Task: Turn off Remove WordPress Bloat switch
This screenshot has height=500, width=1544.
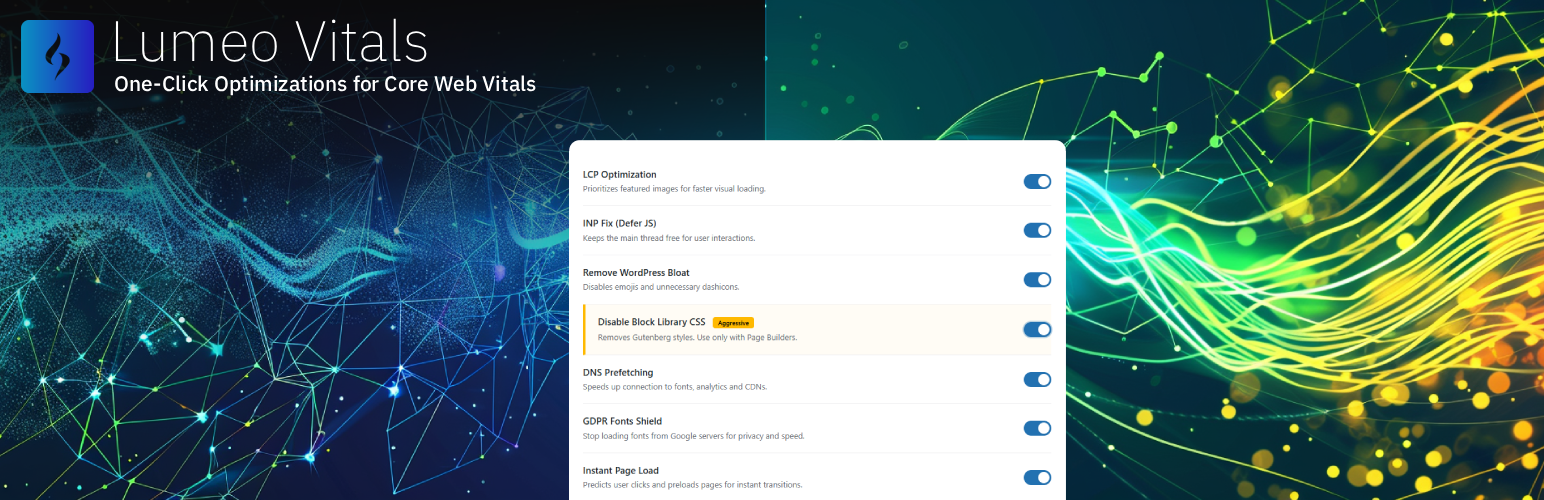Action: [1037, 280]
